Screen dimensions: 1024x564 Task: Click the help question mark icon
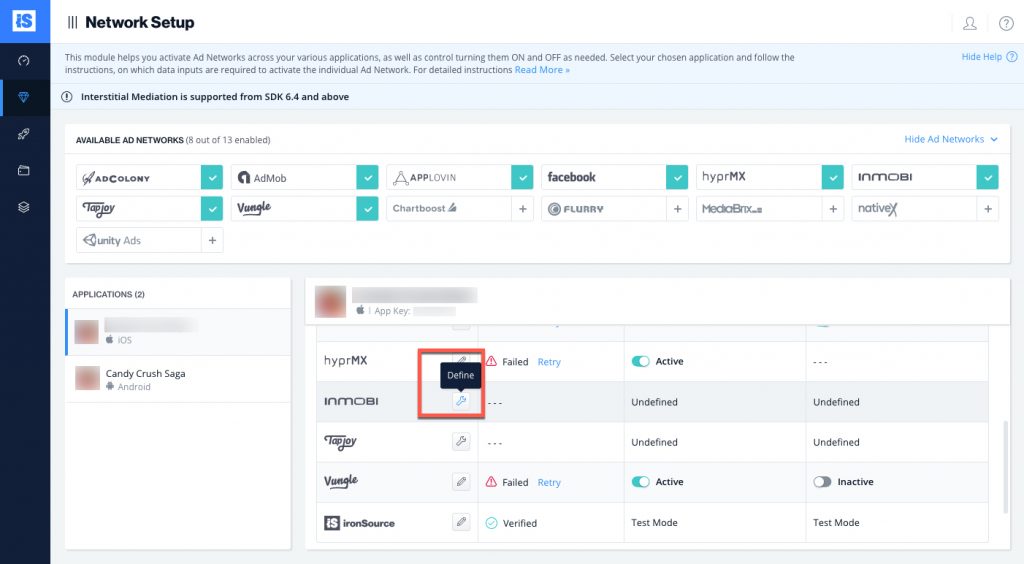coord(1006,23)
